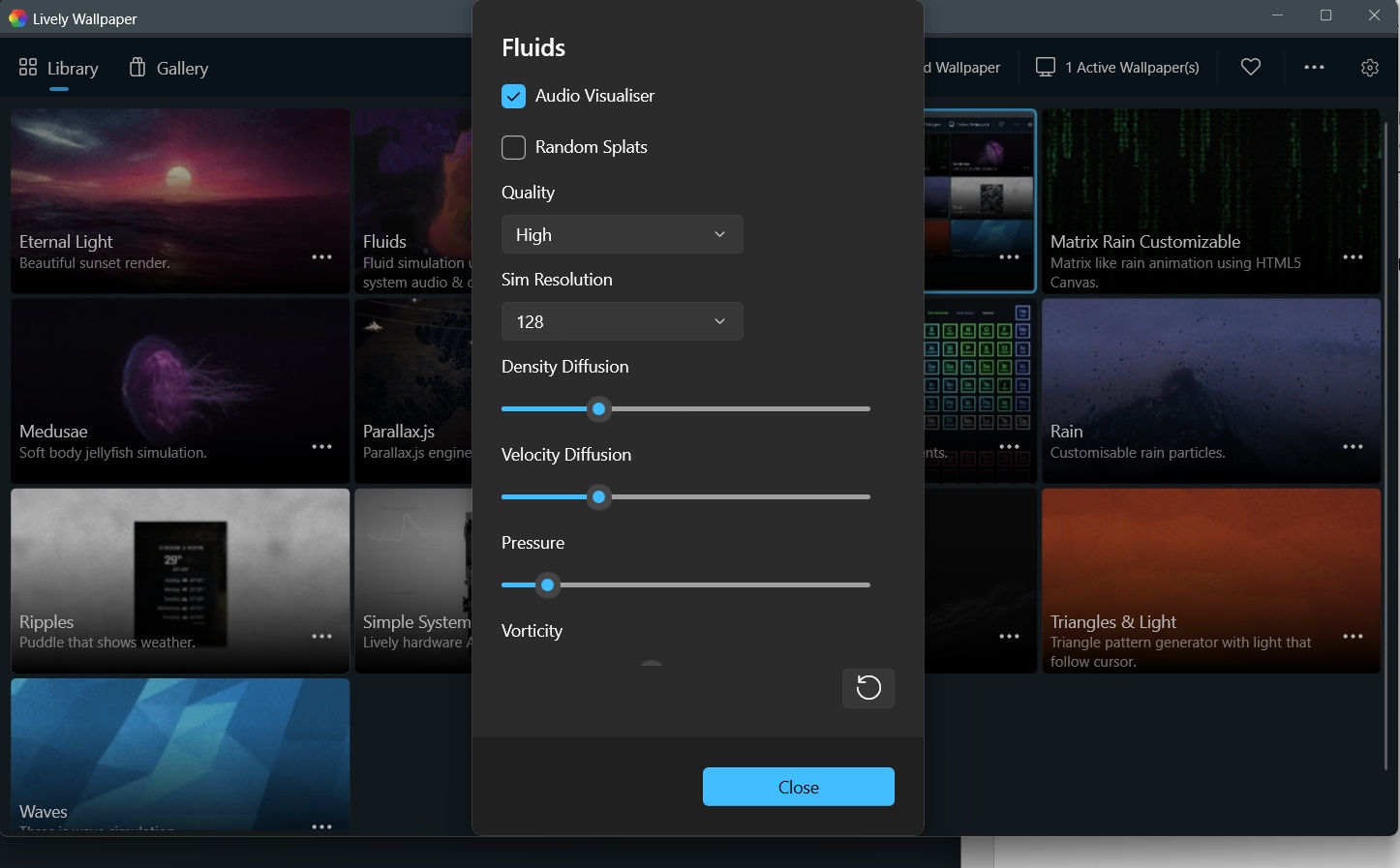Select the Rain wallpaper thumbnail
This screenshot has height=868, width=1400.
[1210, 377]
